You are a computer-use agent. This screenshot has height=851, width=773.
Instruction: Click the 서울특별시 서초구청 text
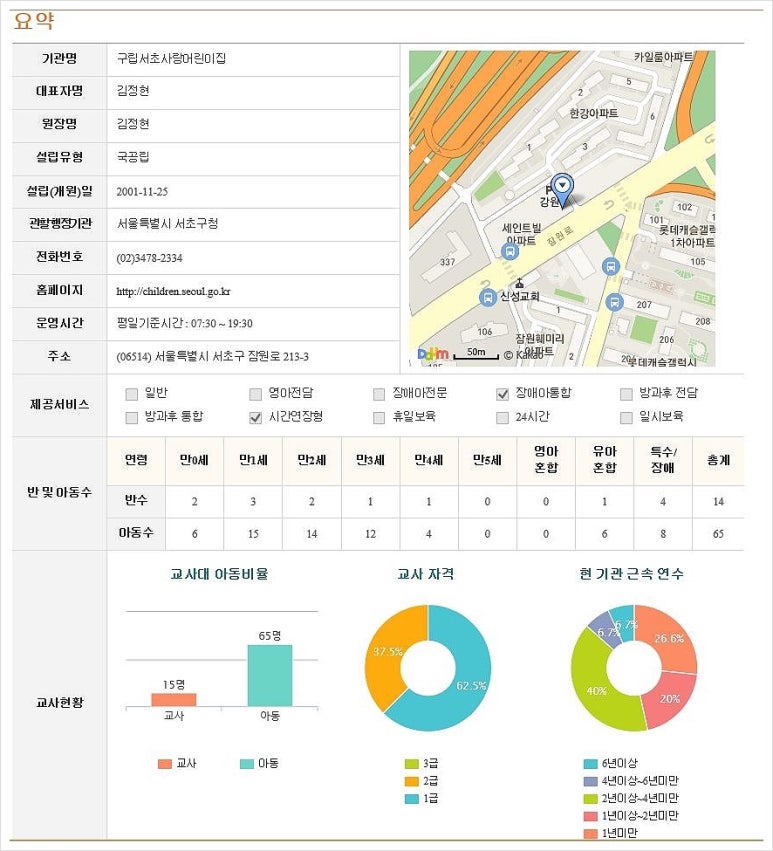(168, 224)
